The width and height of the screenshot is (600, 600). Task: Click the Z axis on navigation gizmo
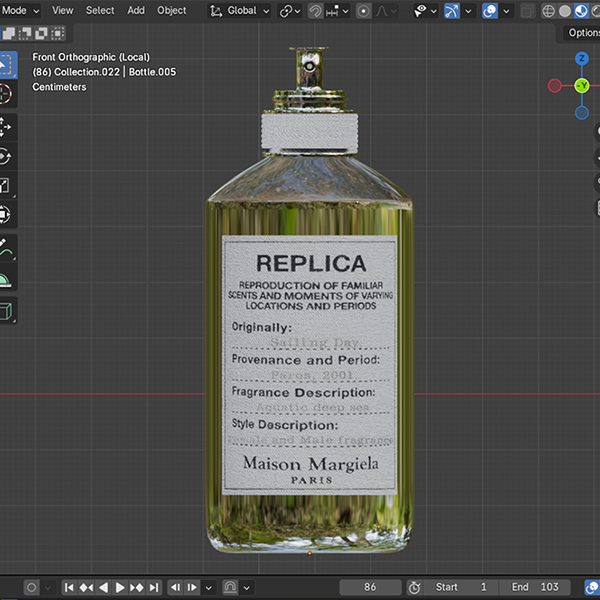[582, 59]
